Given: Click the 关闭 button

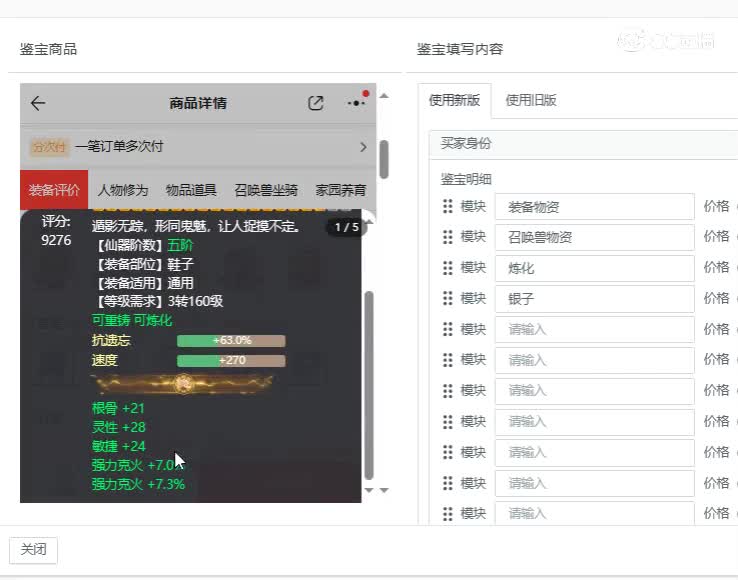Looking at the screenshot, I should click(33, 549).
